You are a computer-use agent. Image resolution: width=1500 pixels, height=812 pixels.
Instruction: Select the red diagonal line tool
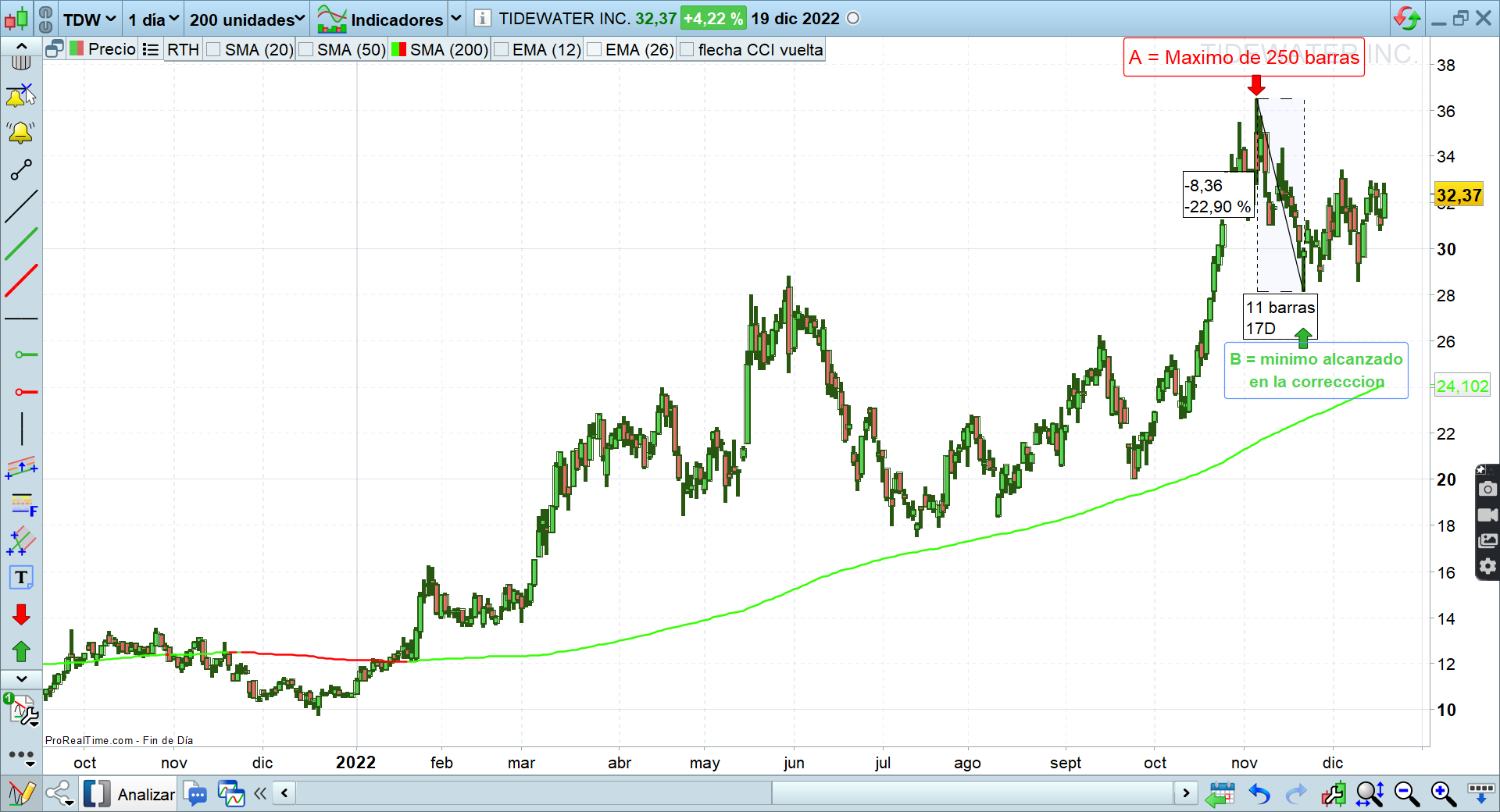[21, 281]
